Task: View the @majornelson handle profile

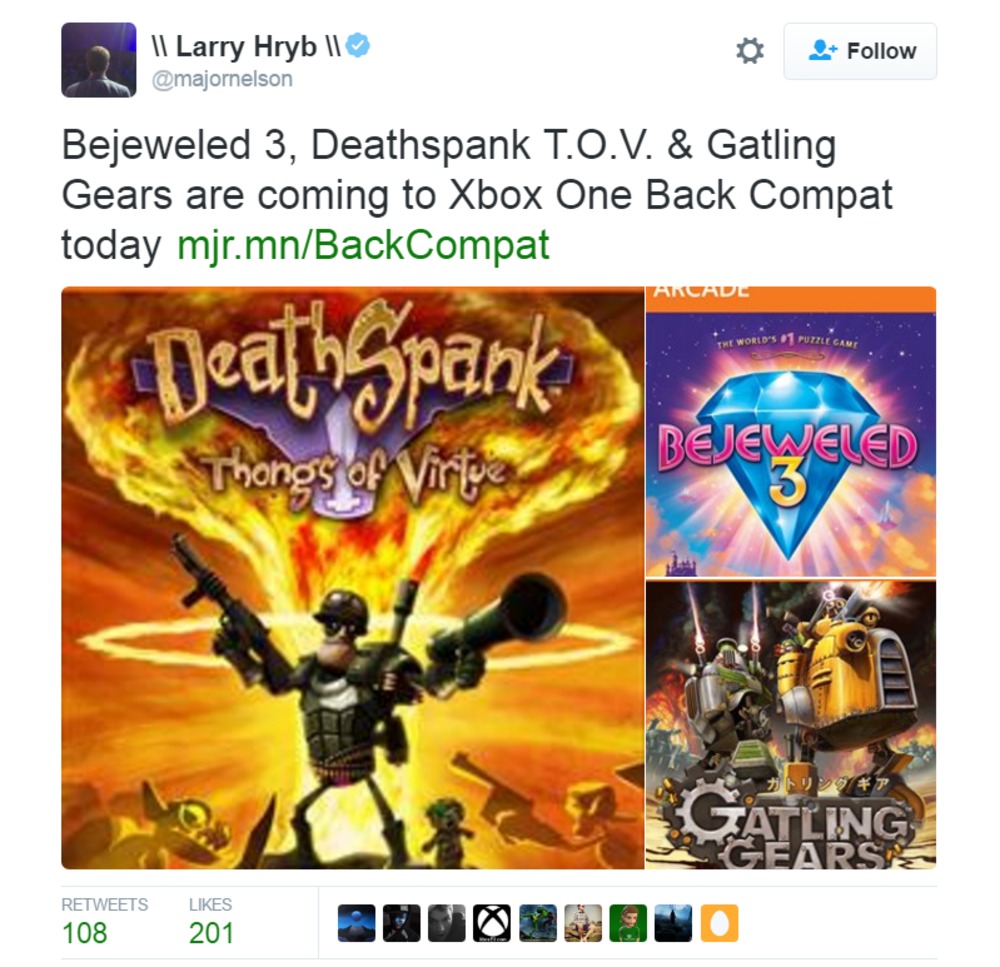Action: (222, 79)
